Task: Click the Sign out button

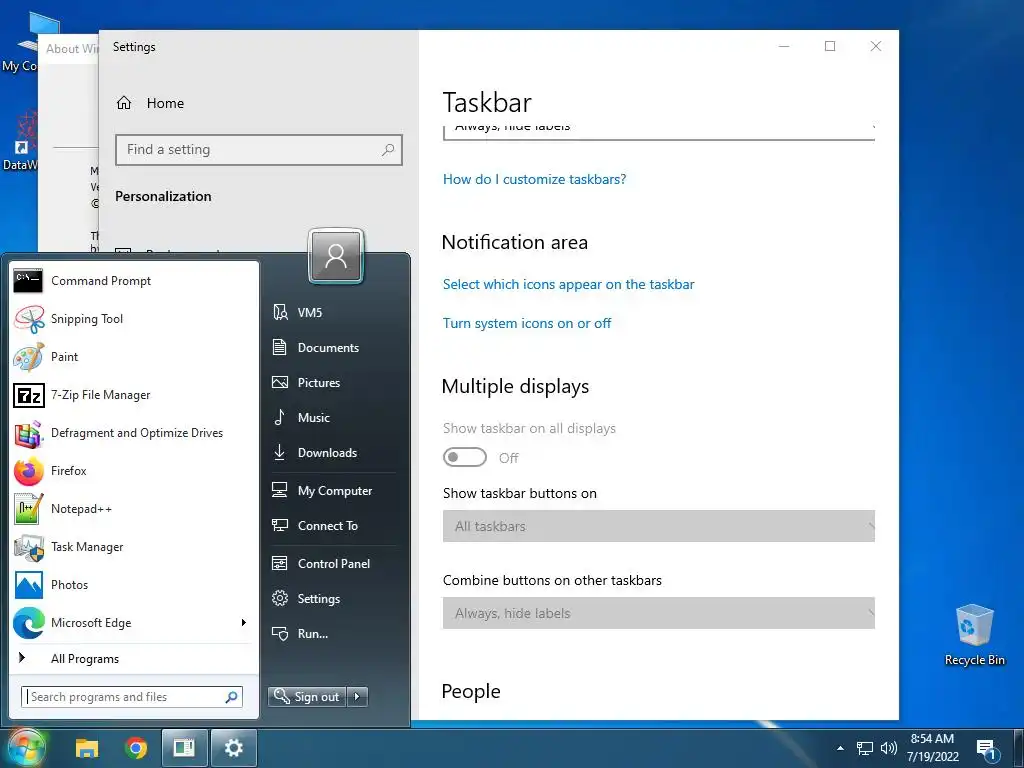Action: click(307, 697)
